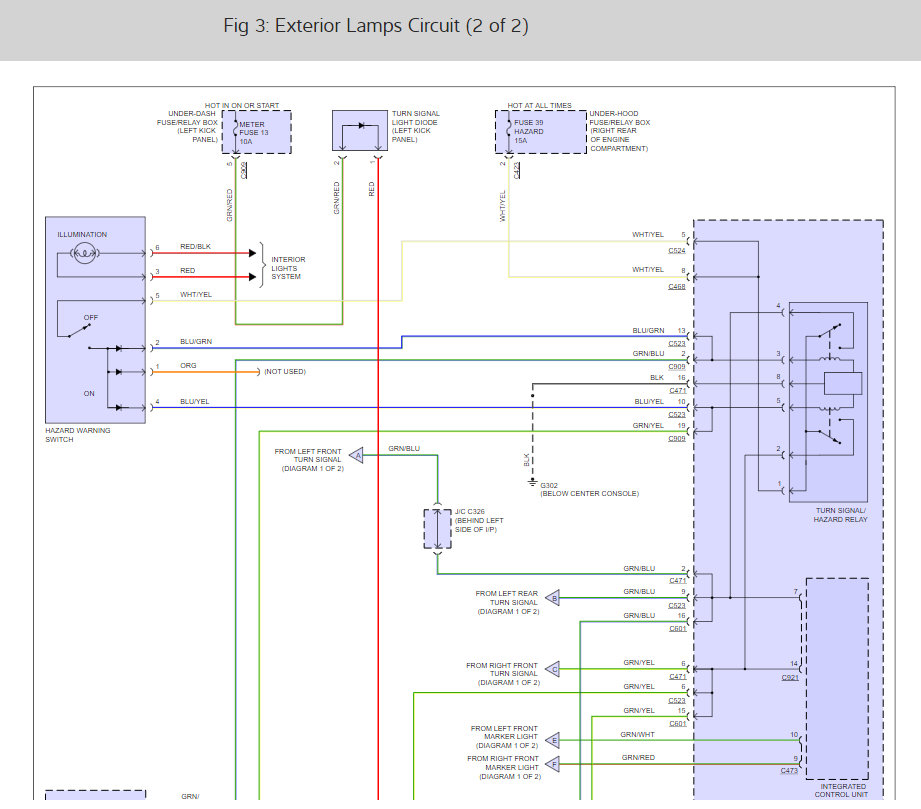Click the Meter Fuse 13 box
Viewport: 921px width, 809px height.
[x=257, y=132]
